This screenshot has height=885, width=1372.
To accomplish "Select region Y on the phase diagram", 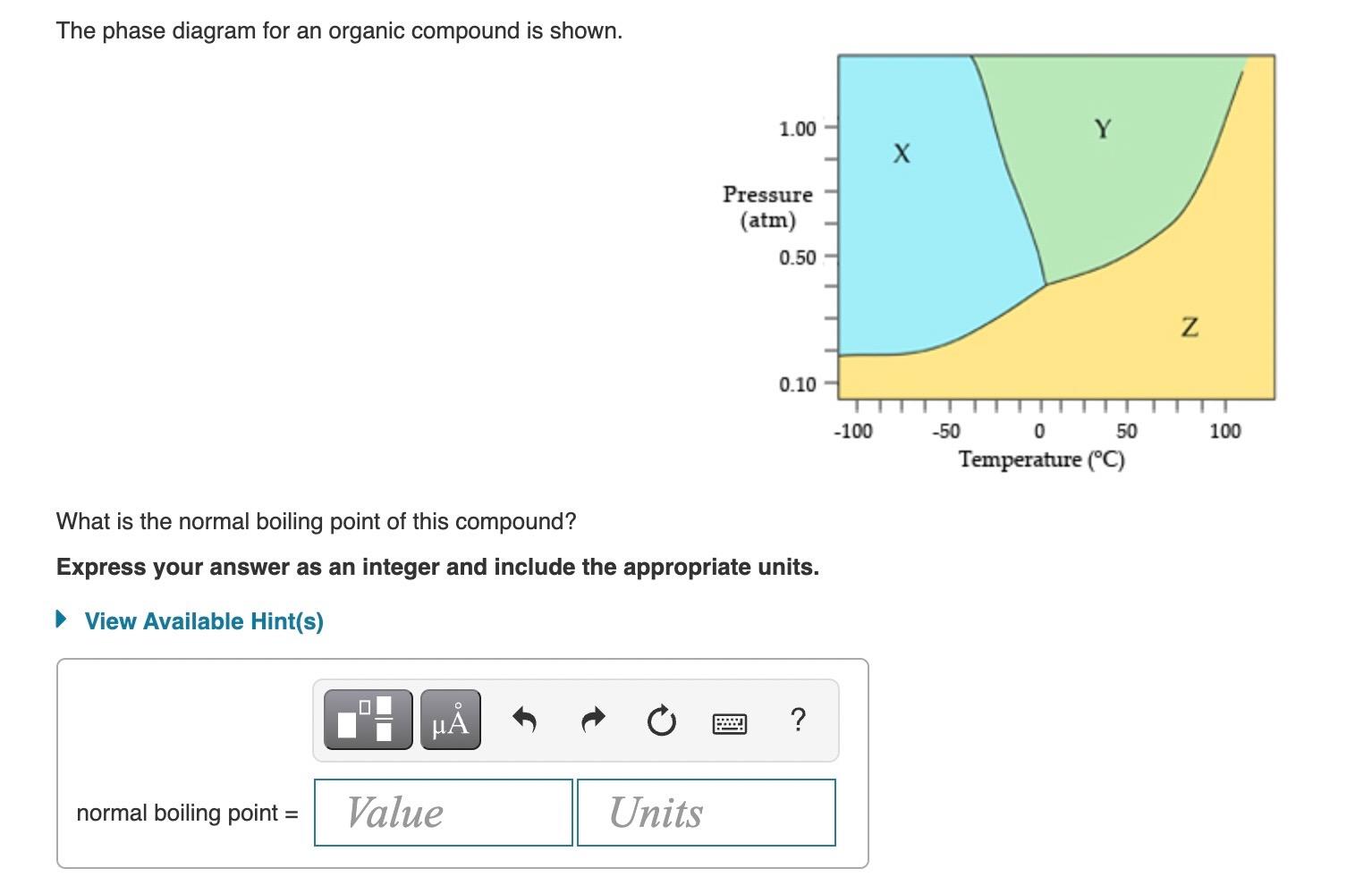I will (x=1103, y=128).
